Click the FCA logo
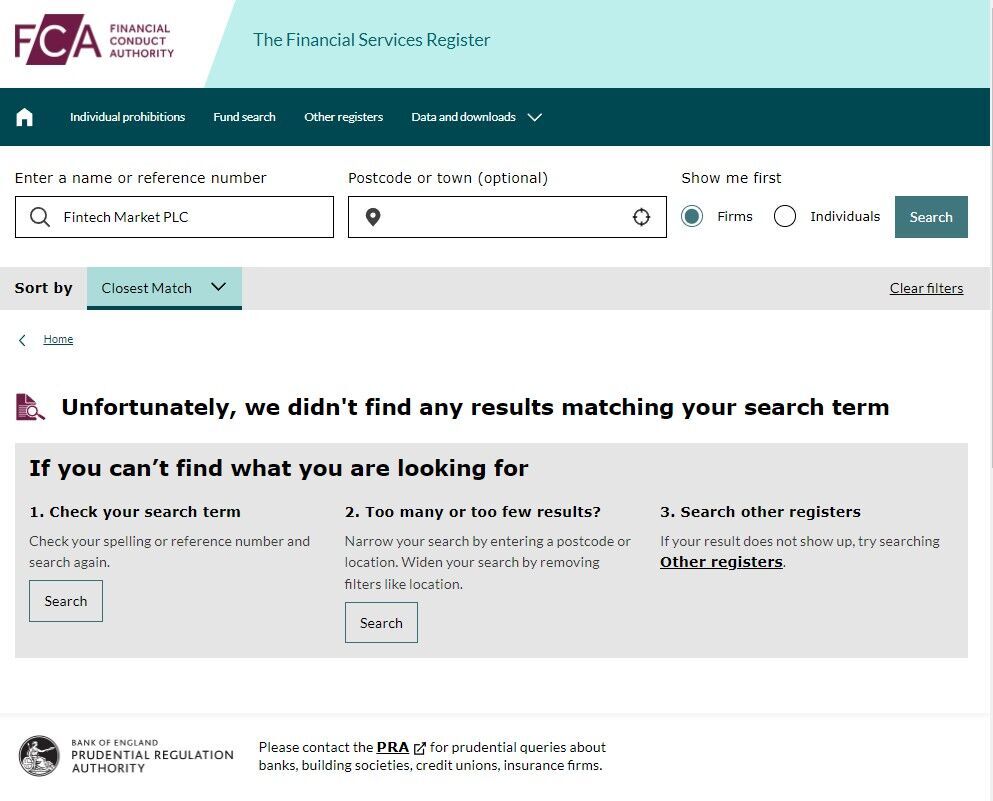Image resolution: width=993 pixels, height=801 pixels. [x=94, y=40]
